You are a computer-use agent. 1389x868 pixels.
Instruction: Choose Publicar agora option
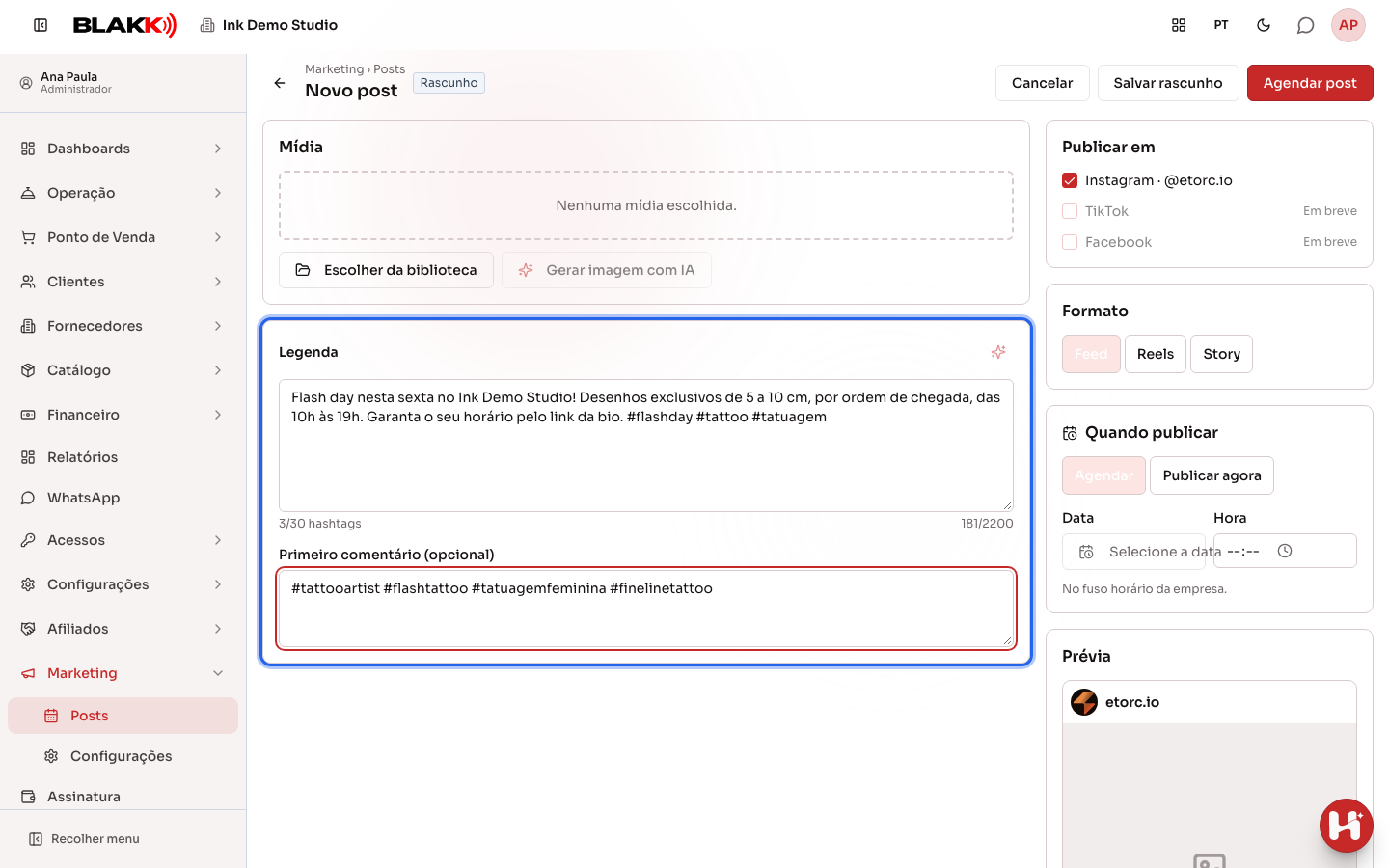1212,475
